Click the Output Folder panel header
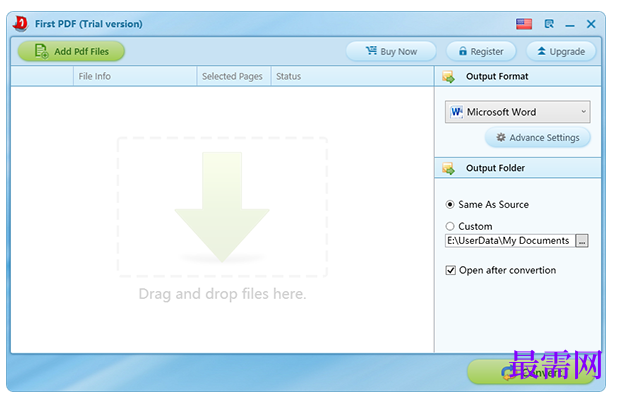Screen dimensions: 621x396 click(x=518, y=168)
